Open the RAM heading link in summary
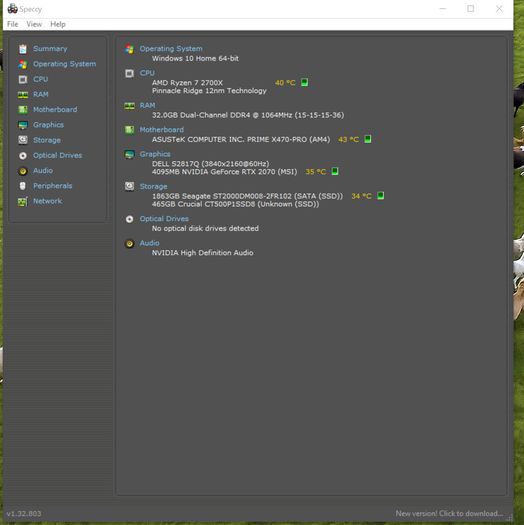 click(147, 105)
